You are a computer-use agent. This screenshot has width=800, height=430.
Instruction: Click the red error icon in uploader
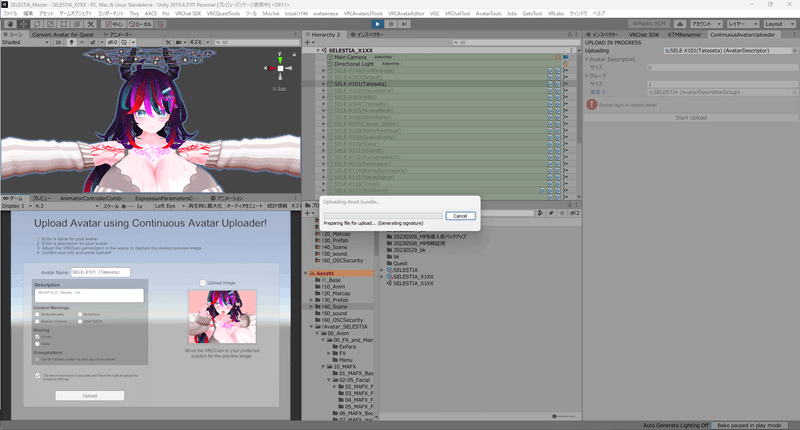tap(591, 105)
